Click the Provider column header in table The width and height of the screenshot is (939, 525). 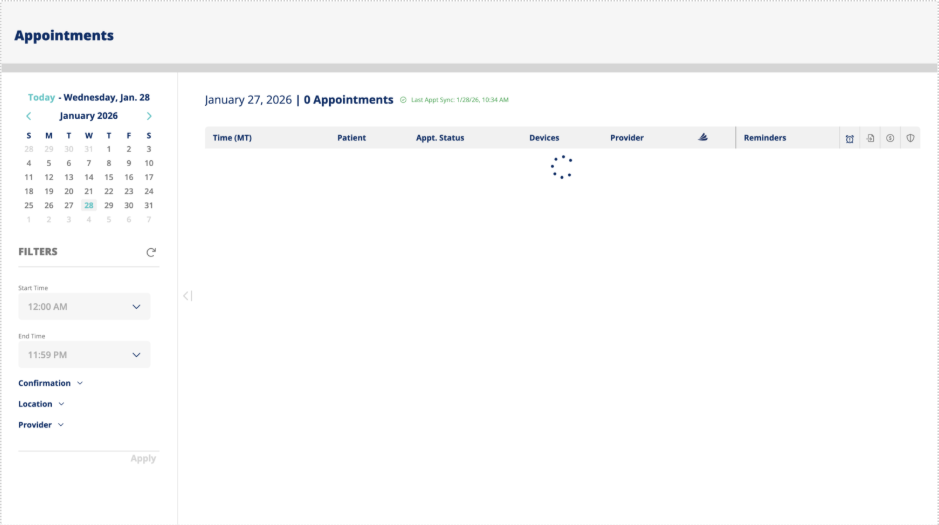tap(627, 138)
